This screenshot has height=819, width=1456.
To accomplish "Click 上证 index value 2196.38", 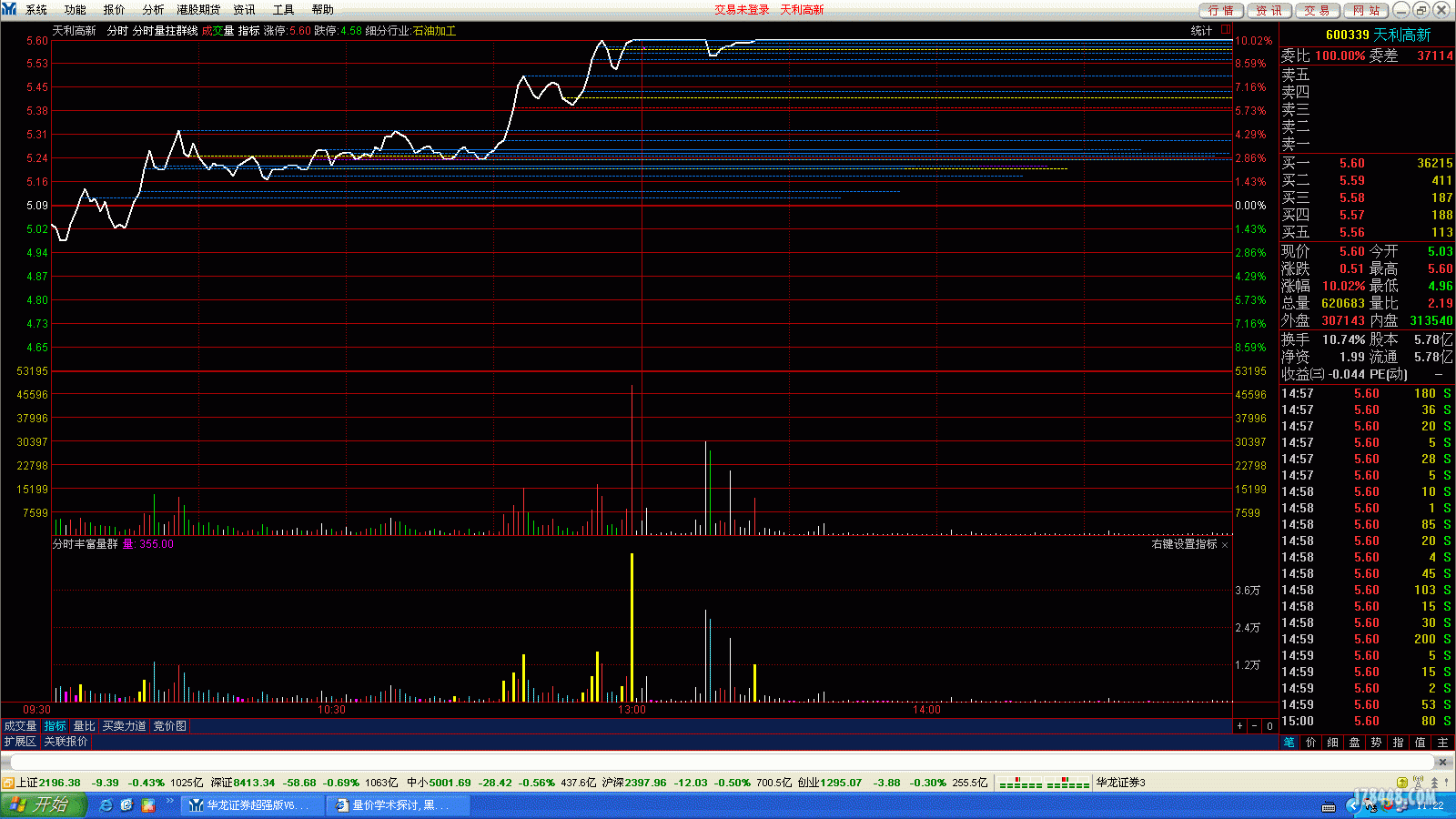I will coord(59,783).
